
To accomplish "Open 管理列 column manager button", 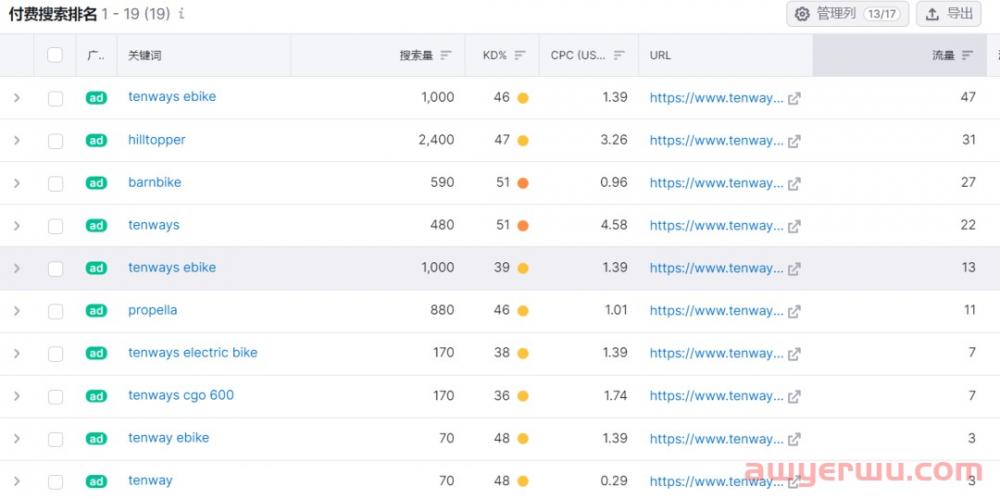I will coord(847,14).
